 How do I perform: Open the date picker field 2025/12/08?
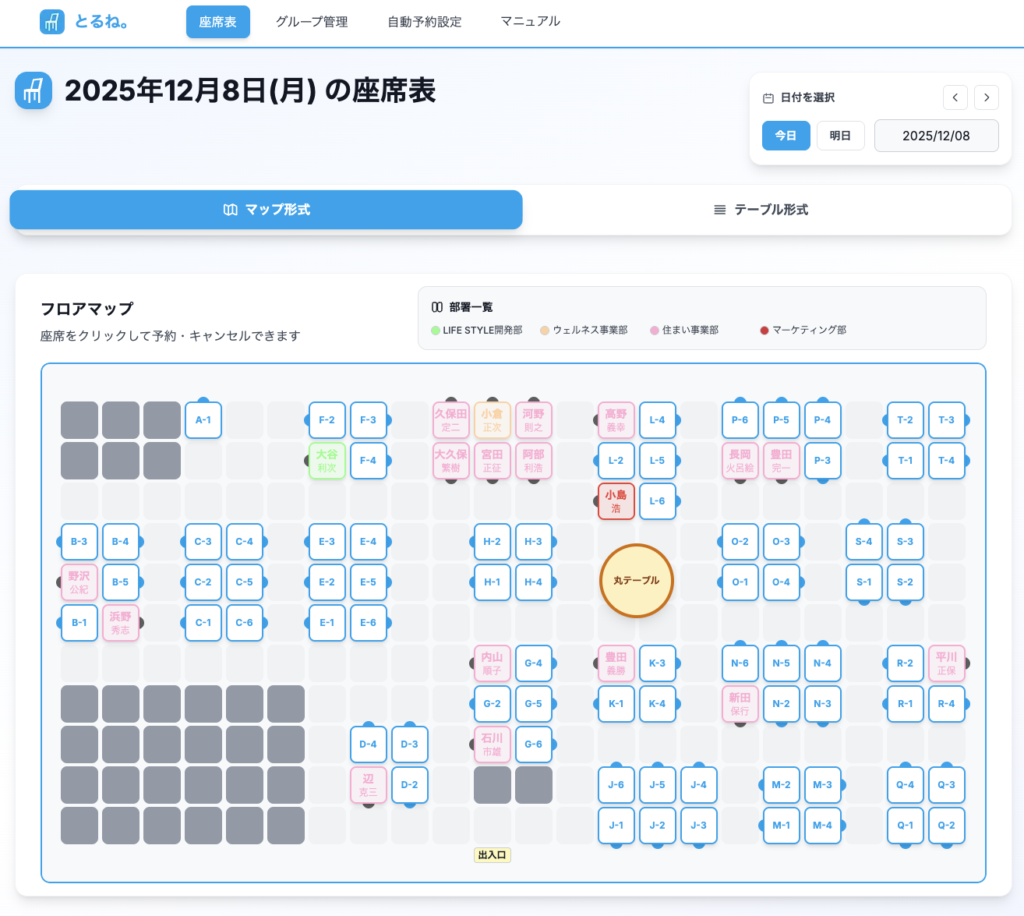point(936,136)
